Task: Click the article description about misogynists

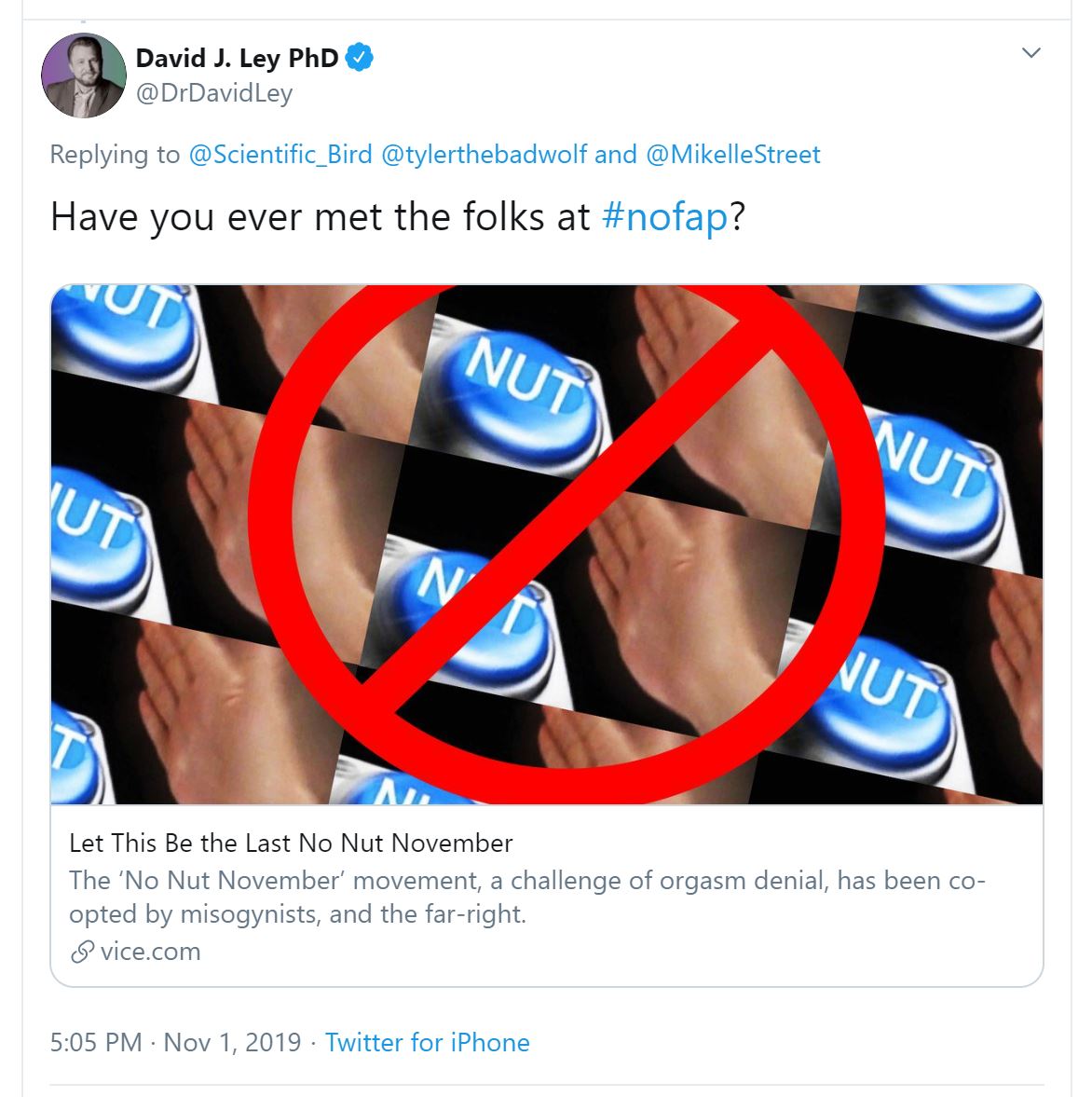Action: pyautogui.click(x=526, y=897)
